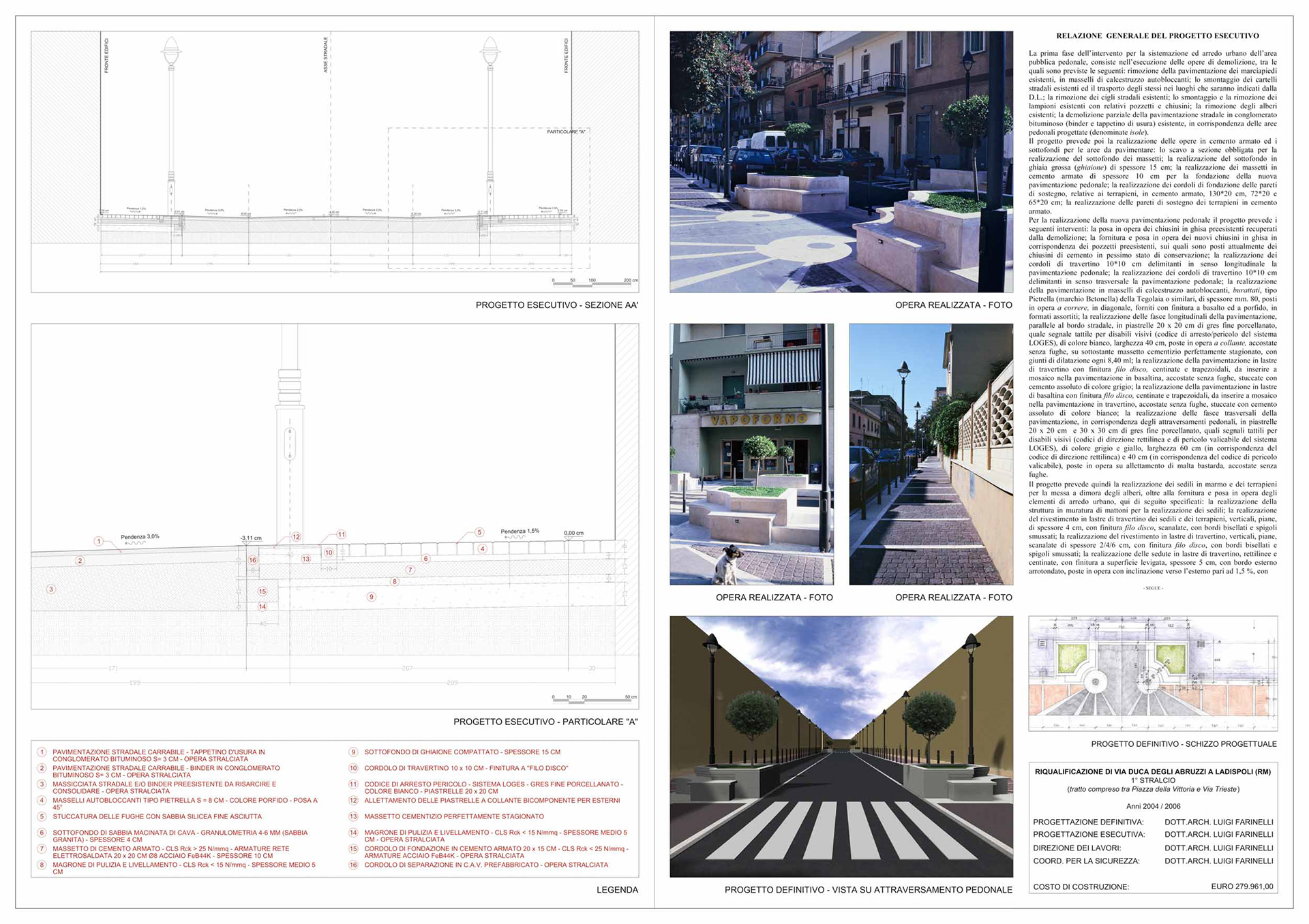
Task: Click marker 1 in the detail drawing
Action: [x=99, y=541]
